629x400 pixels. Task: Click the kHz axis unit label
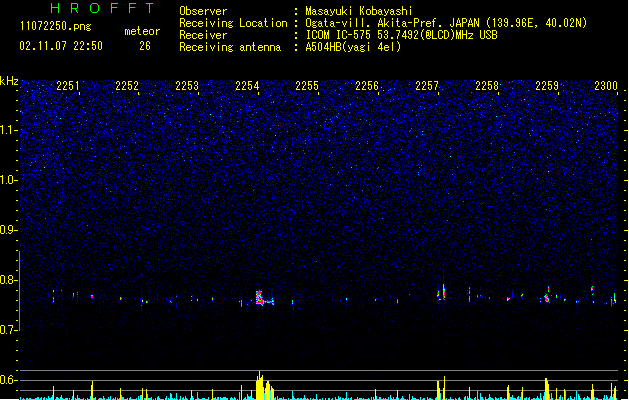tap(9, 81)
